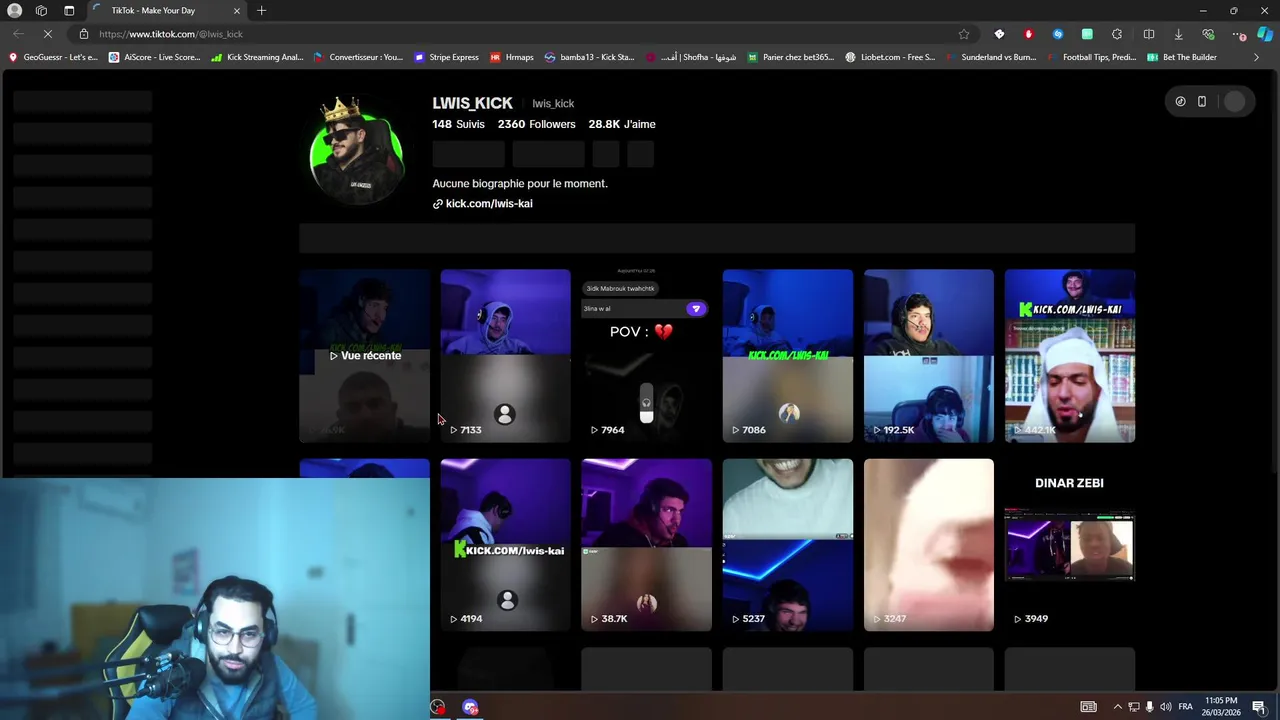Screen dimensions: 1280x720
Task: Open the AiScore - Live Score bookmark
Action: pyautogui.click(x=155, y=57)
